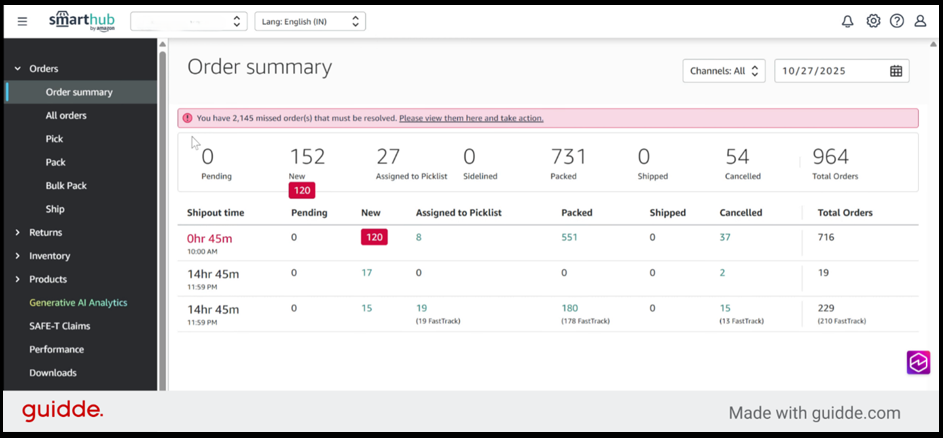Open the Lang: English (IN) dropdown
943x438 pixels.
[309, 21]
